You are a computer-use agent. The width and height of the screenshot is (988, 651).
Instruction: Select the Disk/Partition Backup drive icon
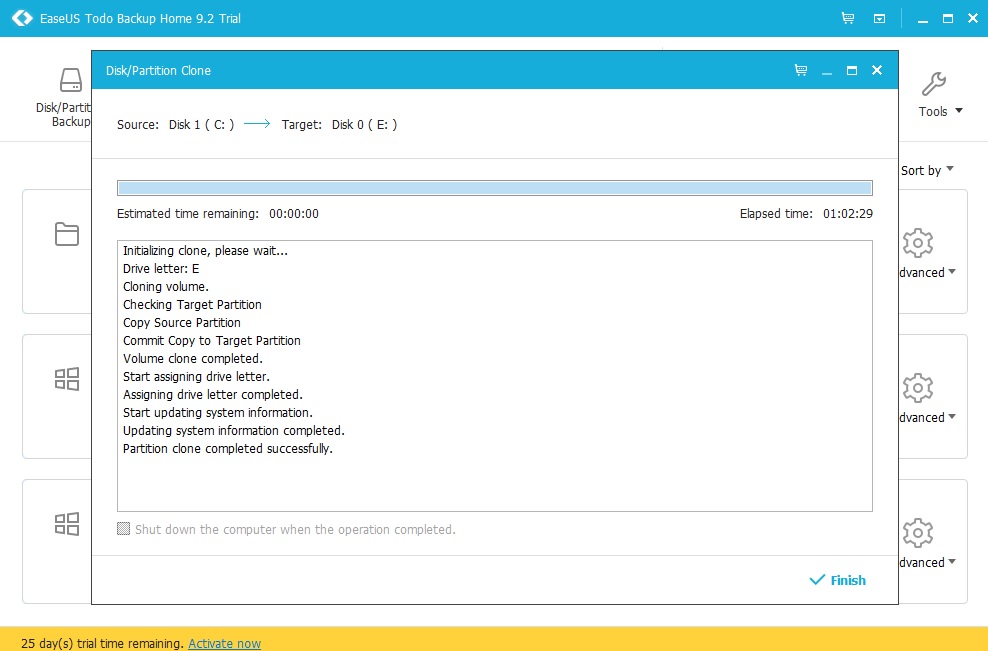coord(71,81)
